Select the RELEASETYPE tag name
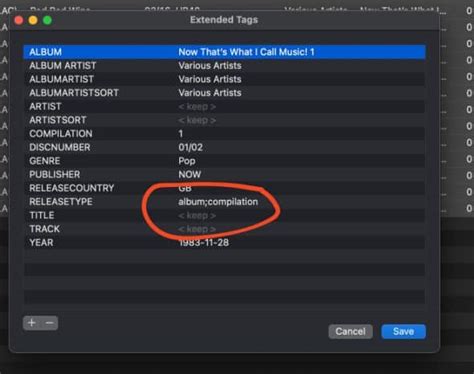The height and width of the screenshot is (374, 474). point(61,202)
